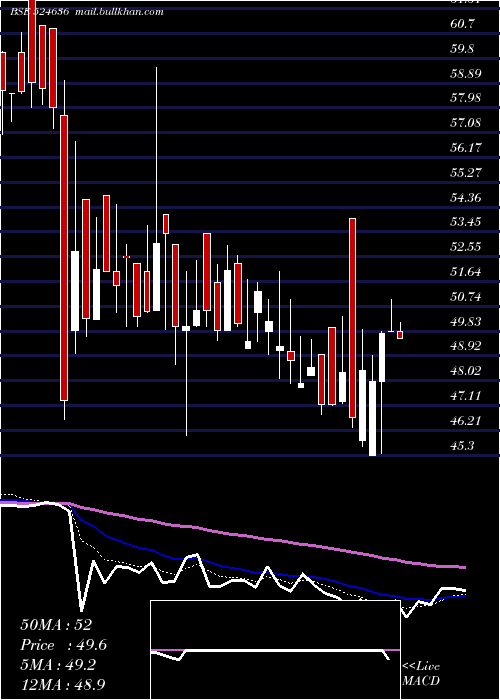Click the 55.27 price axis label
500x700 pixels.
point(466,173)
